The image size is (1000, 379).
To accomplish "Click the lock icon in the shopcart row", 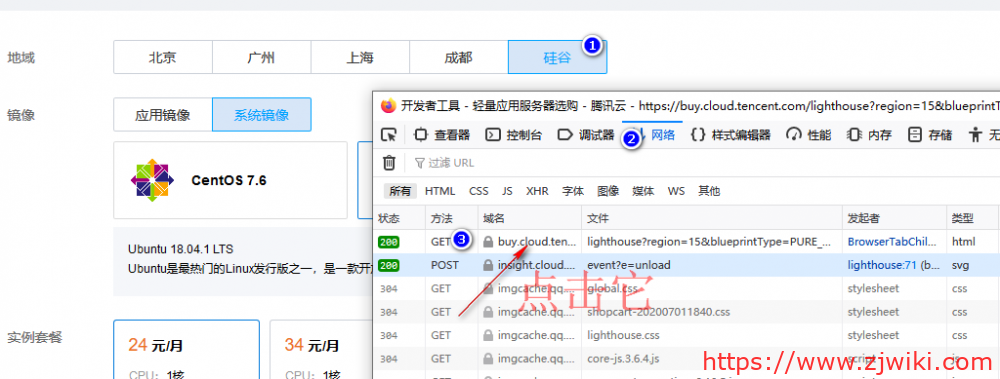I will click(488, 312).
